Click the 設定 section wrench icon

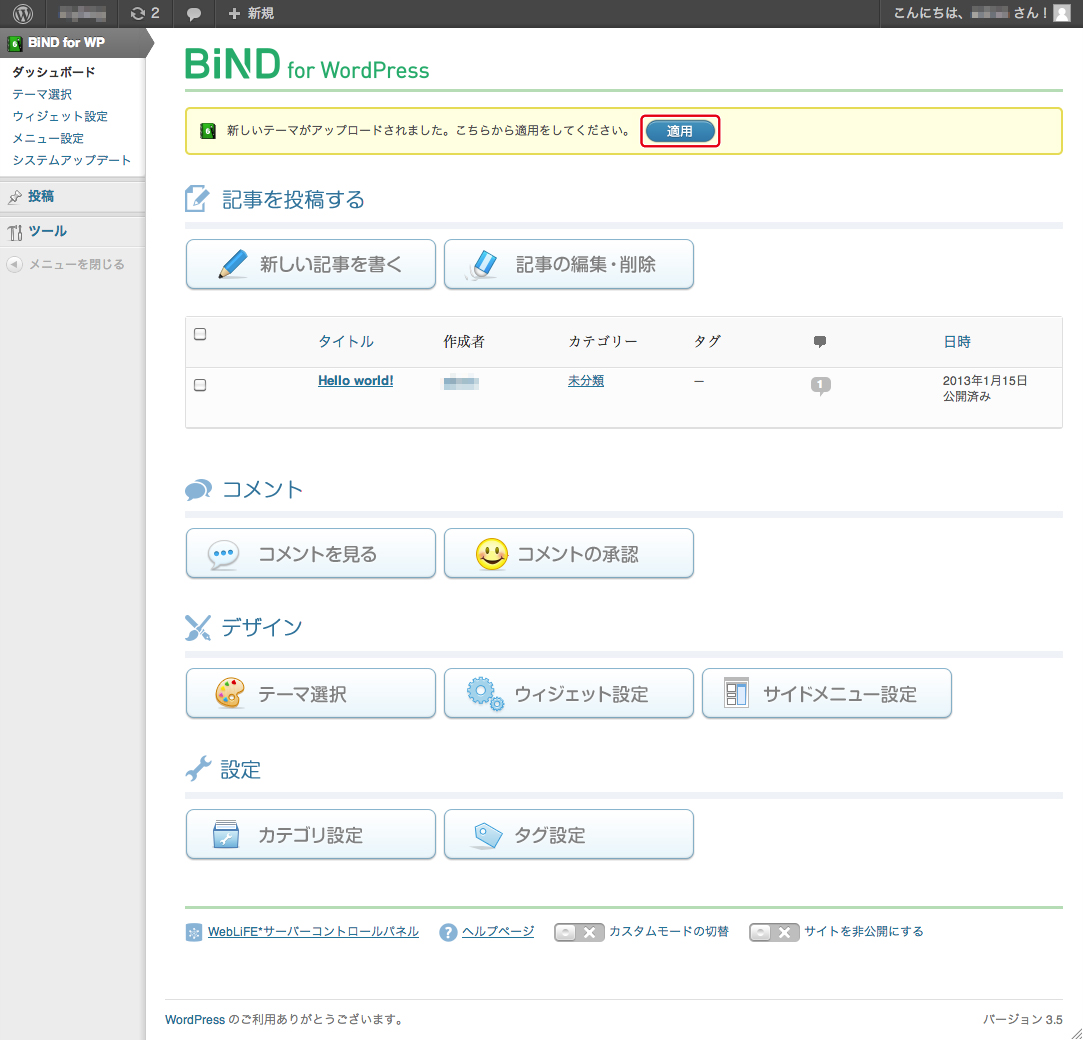click(198, 769)
